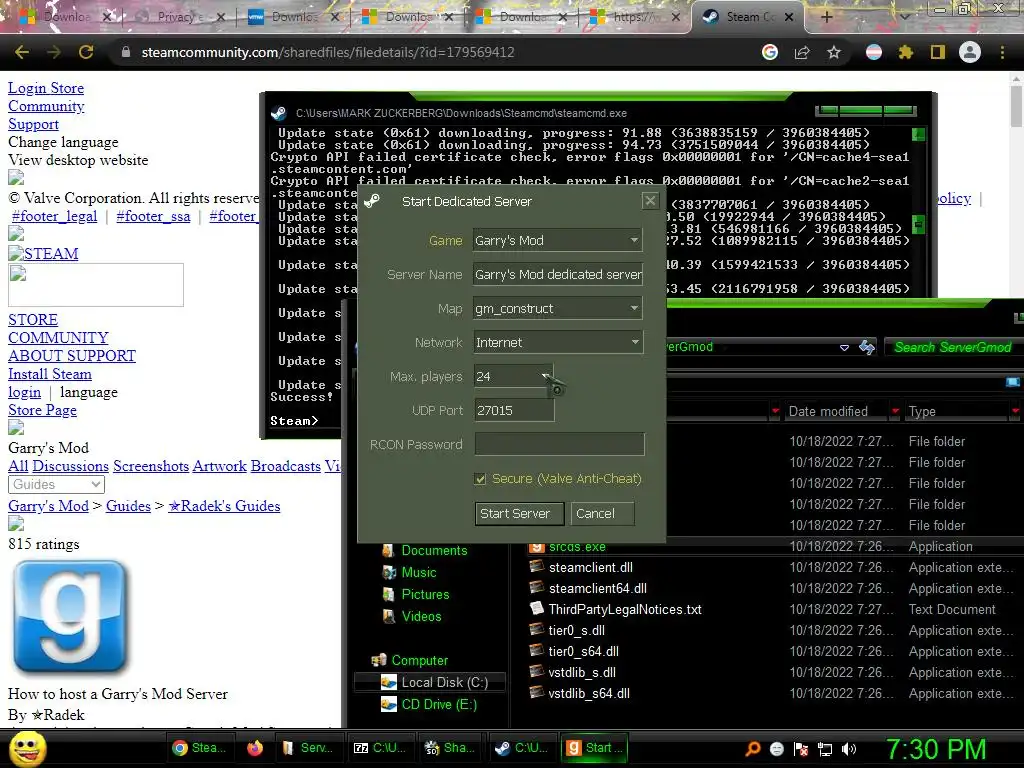Screen dimensions: 1024x768
Task: Click the Google icon in address bar
Action: pyautogui.click(x=770, y=52)
